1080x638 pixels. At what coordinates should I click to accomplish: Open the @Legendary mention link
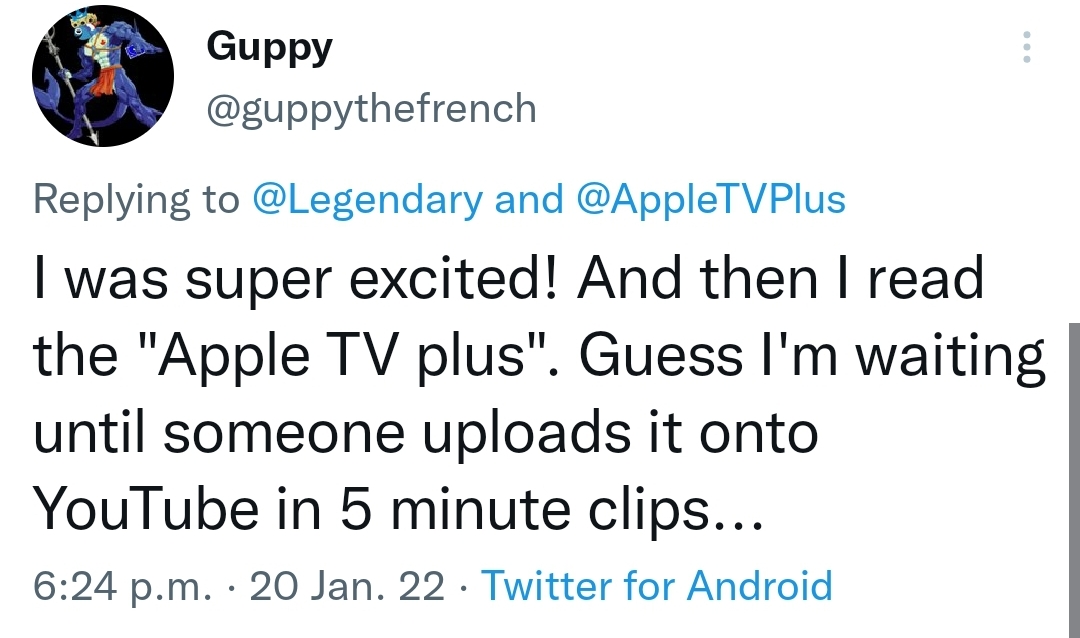[x=367, y=199]
